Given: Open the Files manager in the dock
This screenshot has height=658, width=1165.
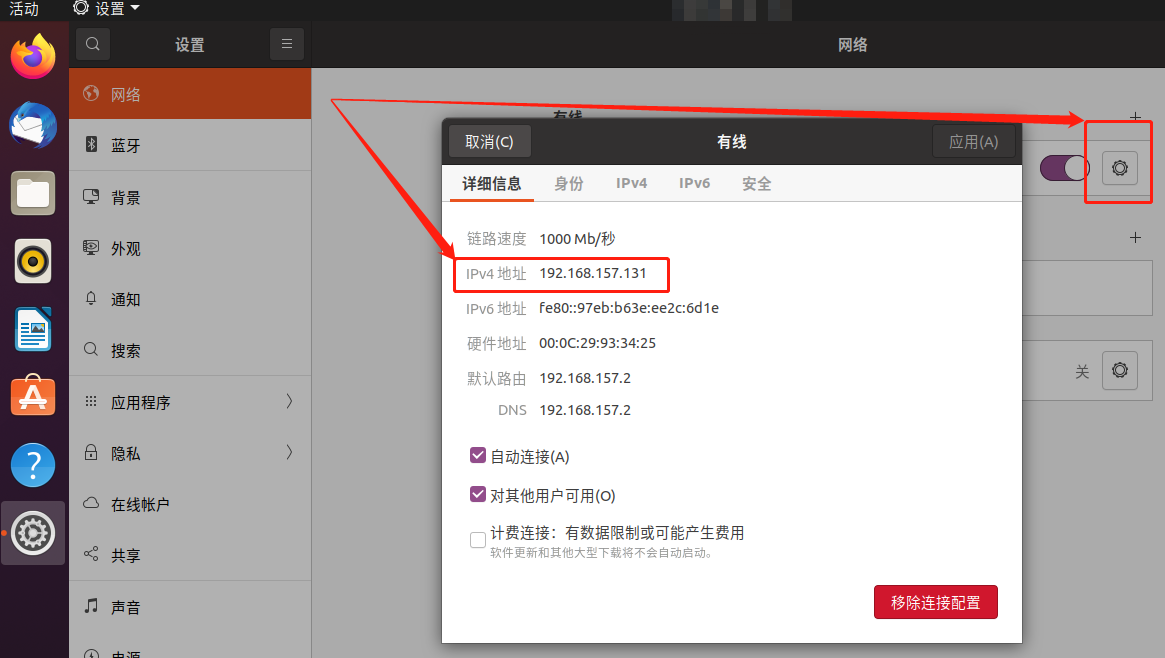Looking at the screenshot, I should (33, 193).
